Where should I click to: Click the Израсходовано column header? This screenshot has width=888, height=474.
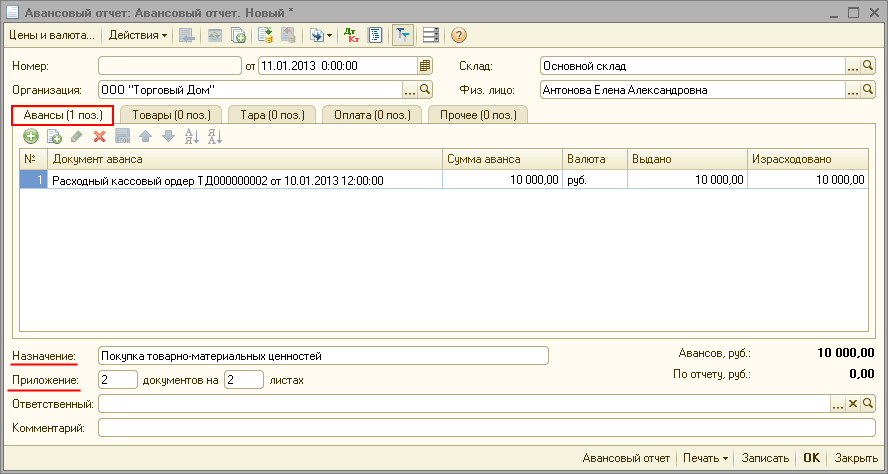point(808,159)
